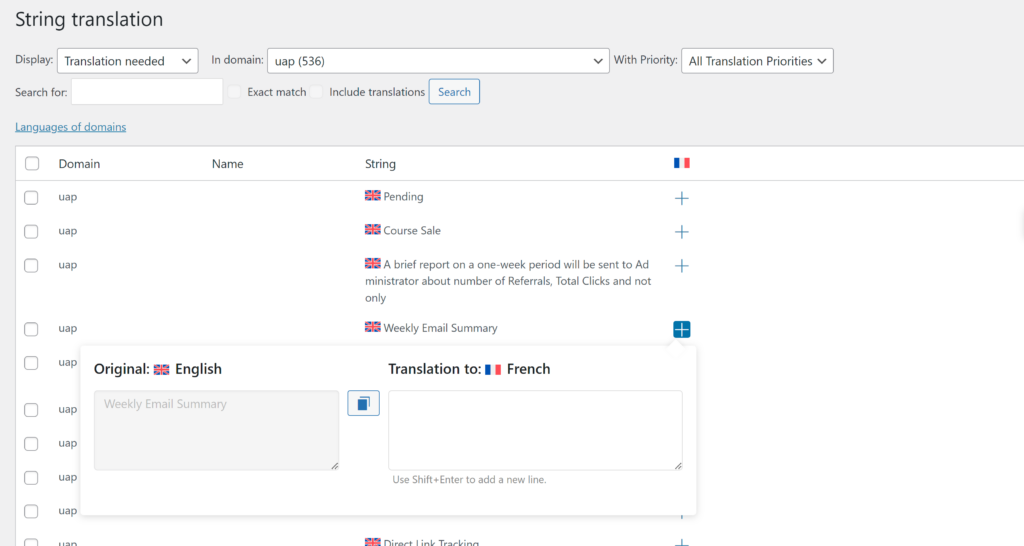1024x546 pixels.
Task: Add translation for the brief report string
Action: [681, 266]
